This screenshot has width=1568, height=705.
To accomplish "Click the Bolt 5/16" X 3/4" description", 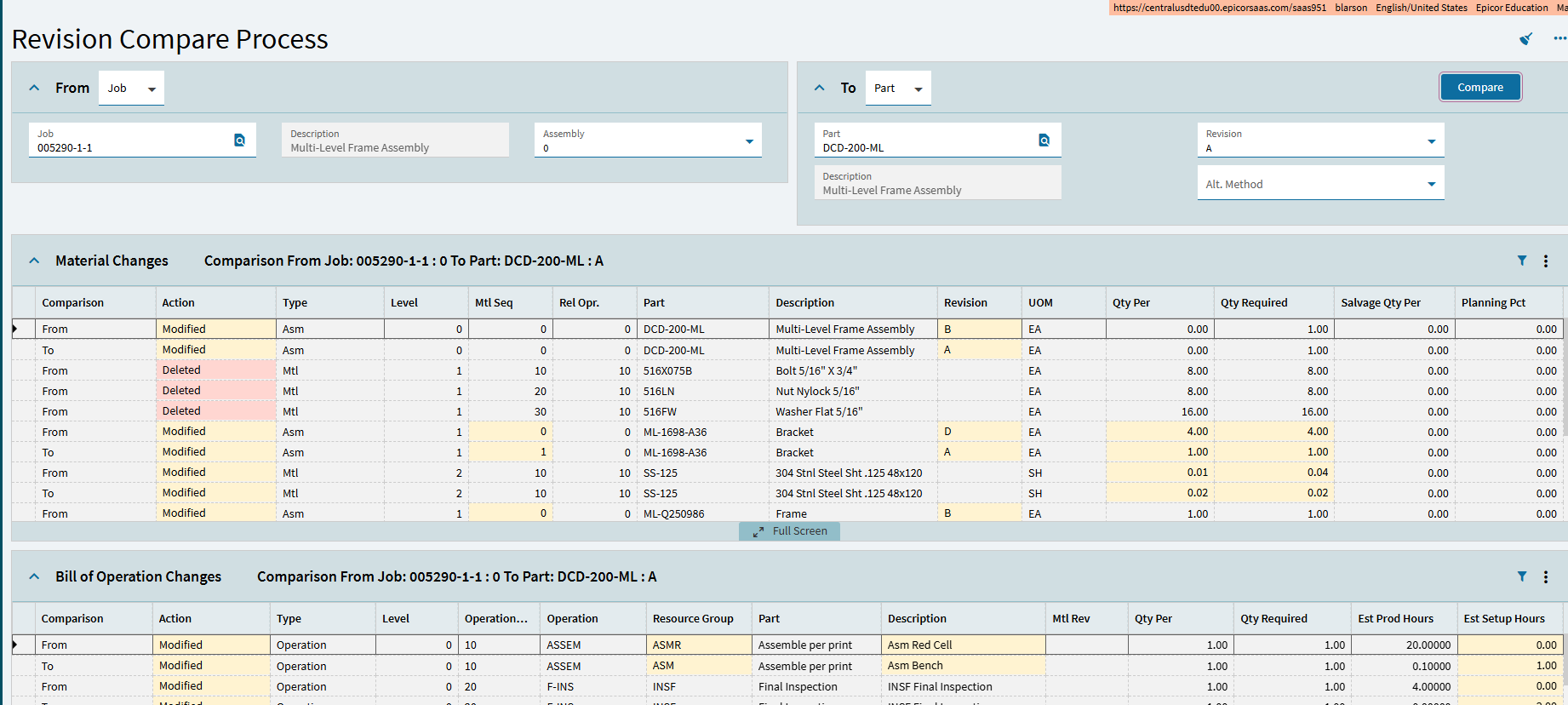I will (853, 370).
